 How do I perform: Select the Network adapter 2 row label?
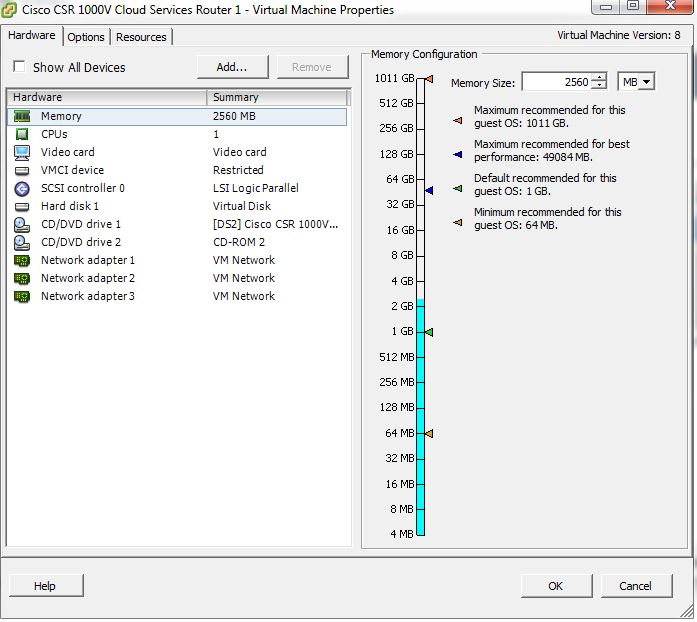click(88, 279)
